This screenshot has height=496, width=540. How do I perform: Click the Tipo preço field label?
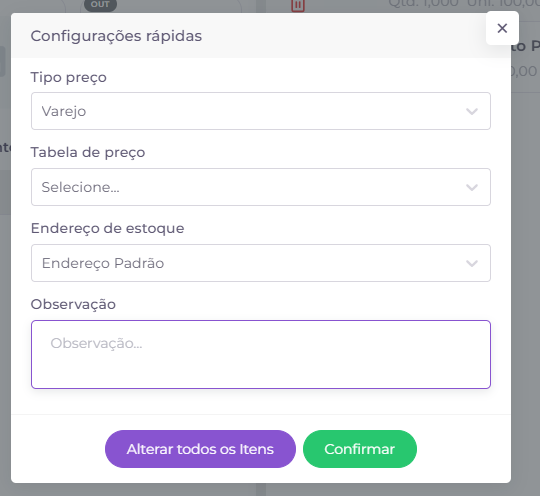69,77
